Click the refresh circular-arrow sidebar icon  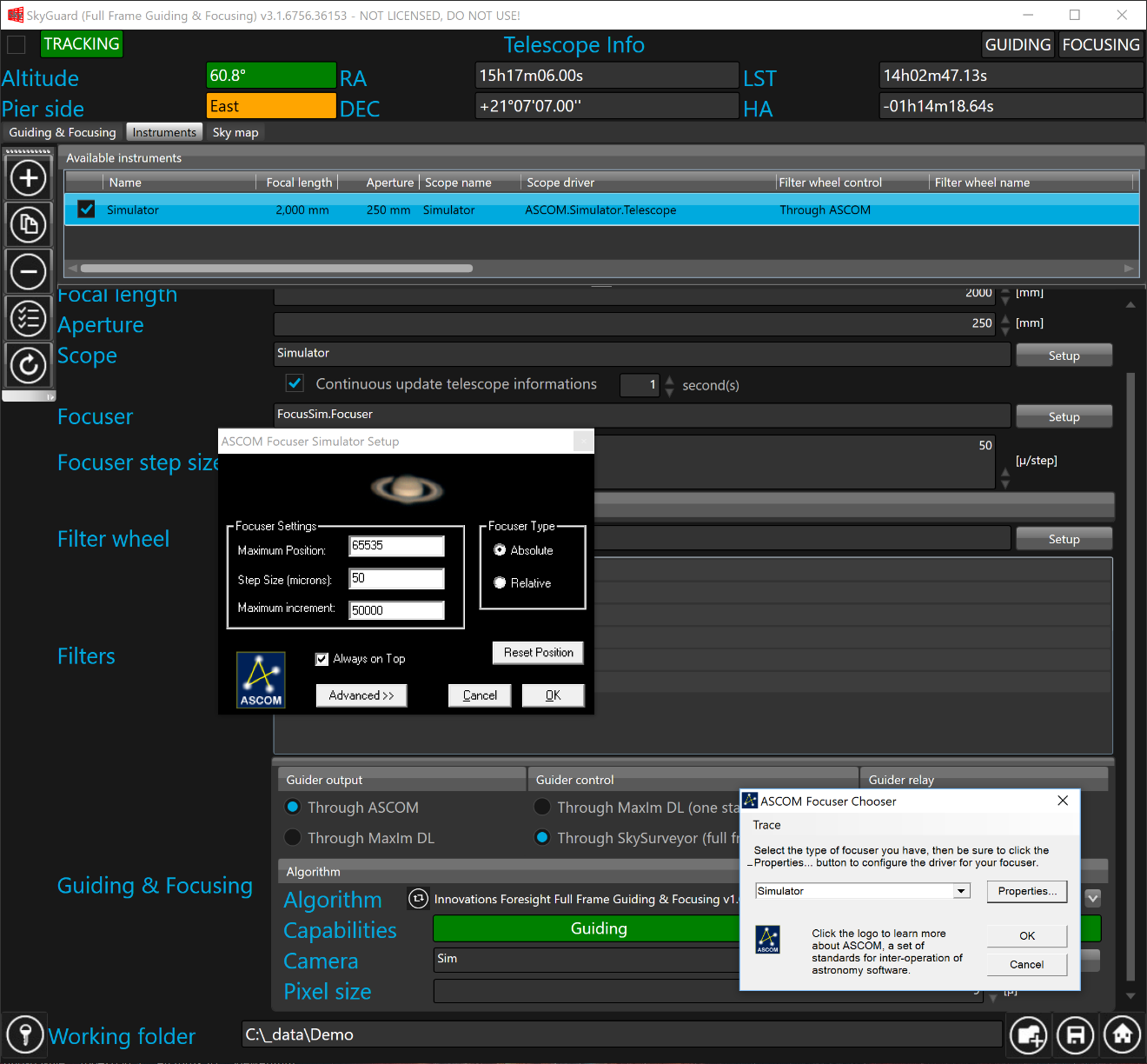(28, 365)
